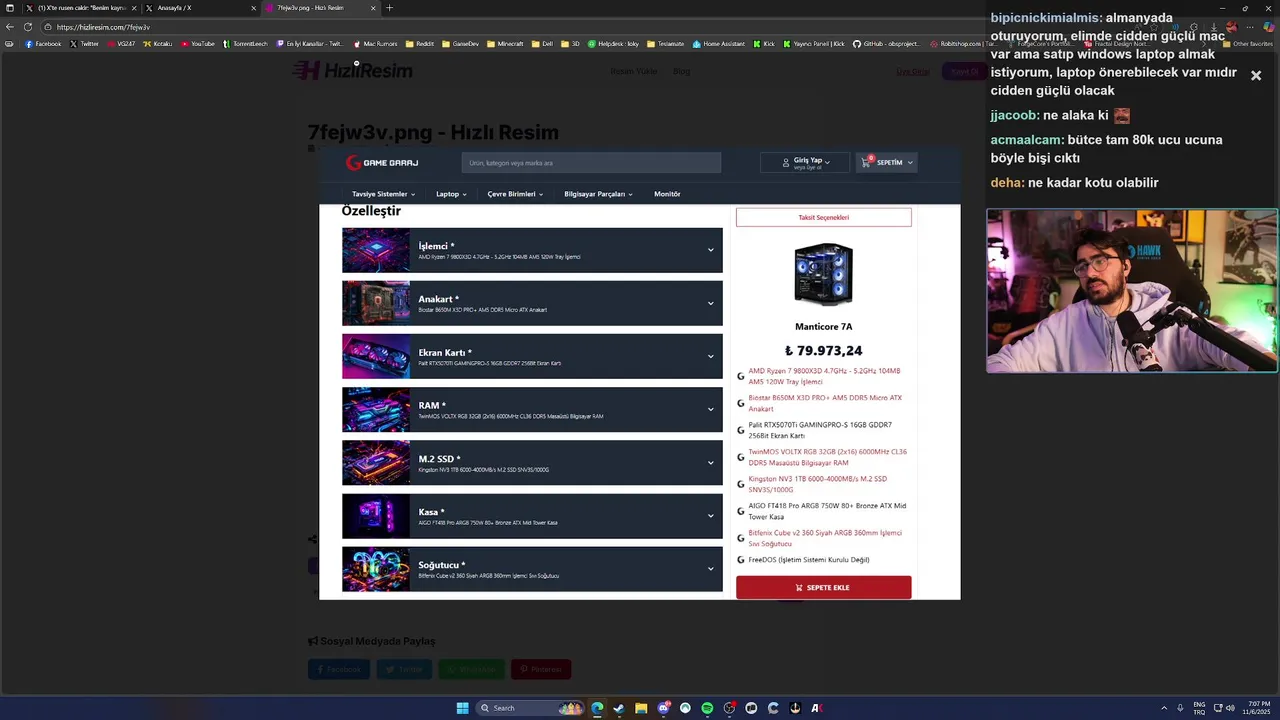Click the ₺ 79.973,24 price text

824,351
